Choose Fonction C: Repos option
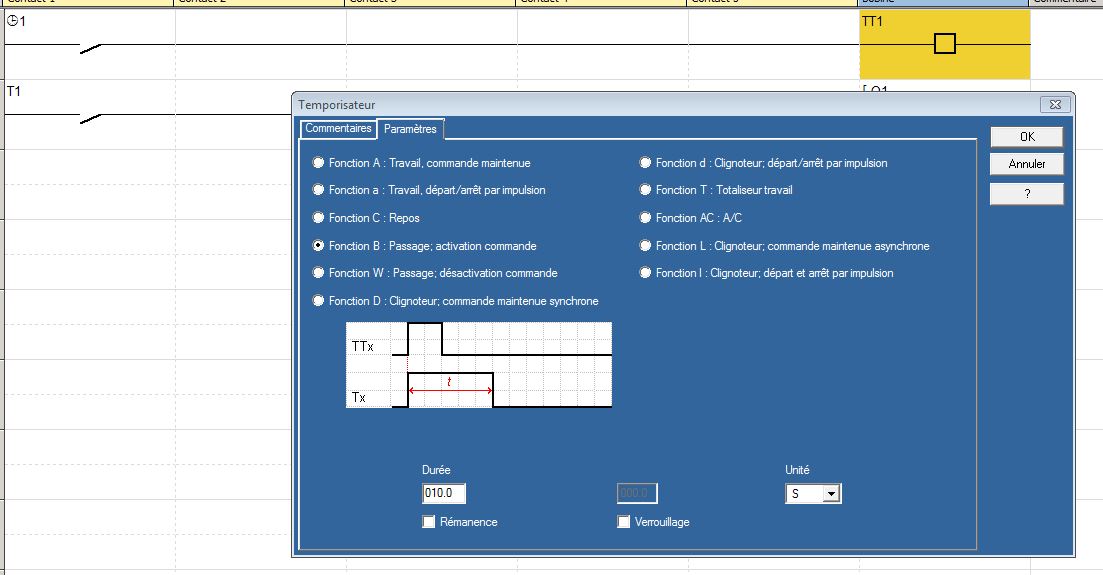 319,218
